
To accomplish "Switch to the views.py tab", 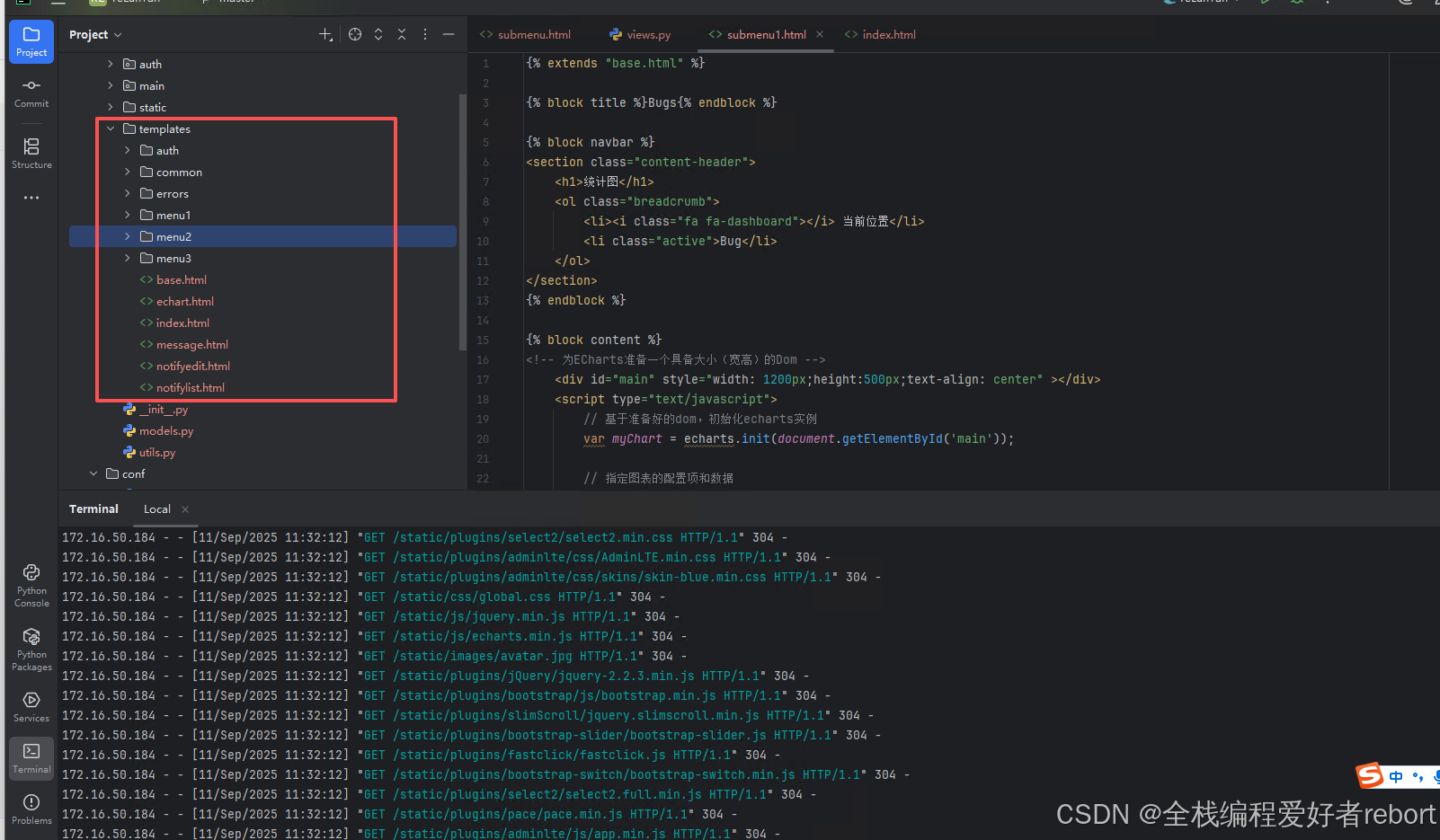I will point(640,35).
